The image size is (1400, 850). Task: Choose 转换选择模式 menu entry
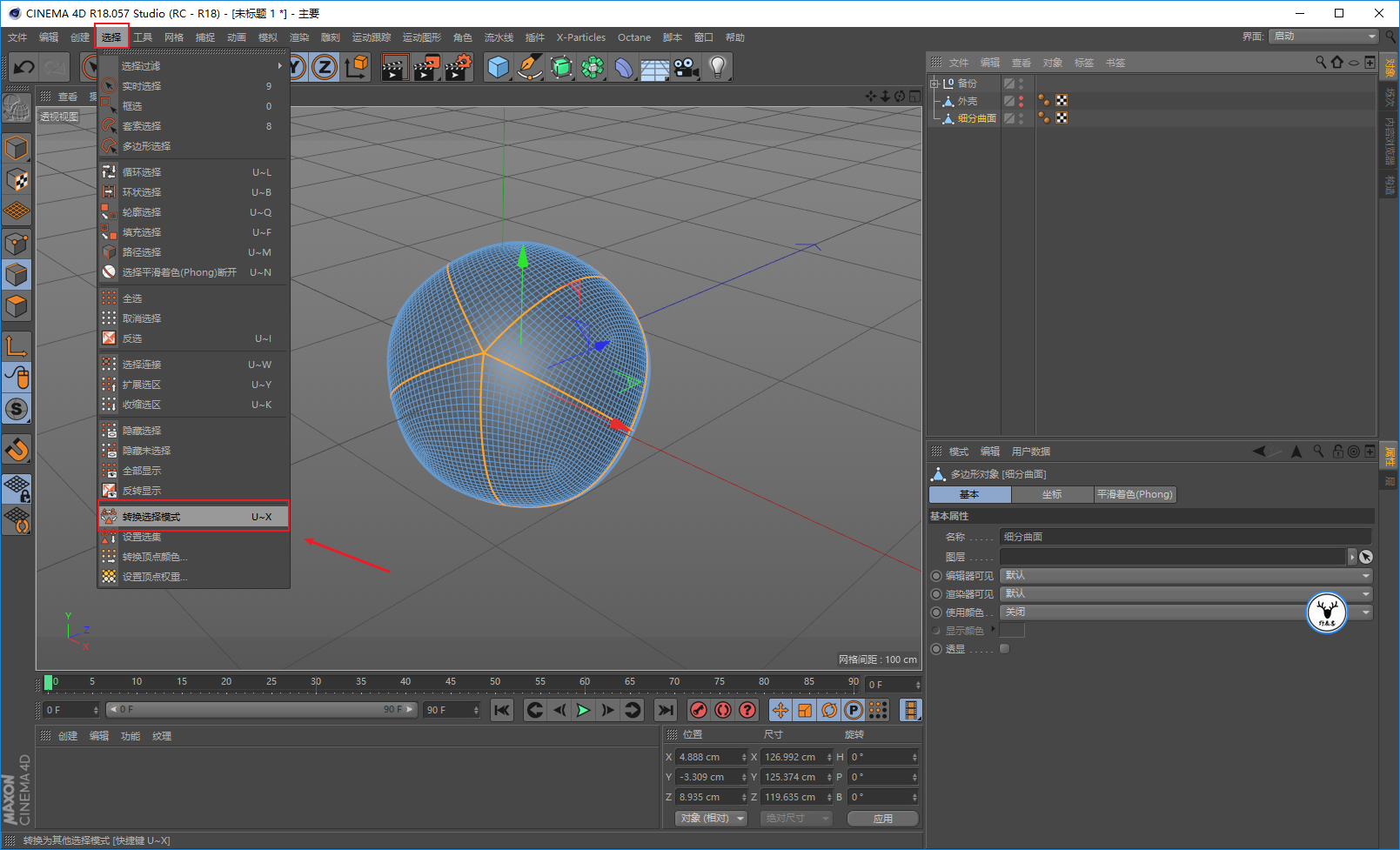pyautogui.click(x=193, y=517)
